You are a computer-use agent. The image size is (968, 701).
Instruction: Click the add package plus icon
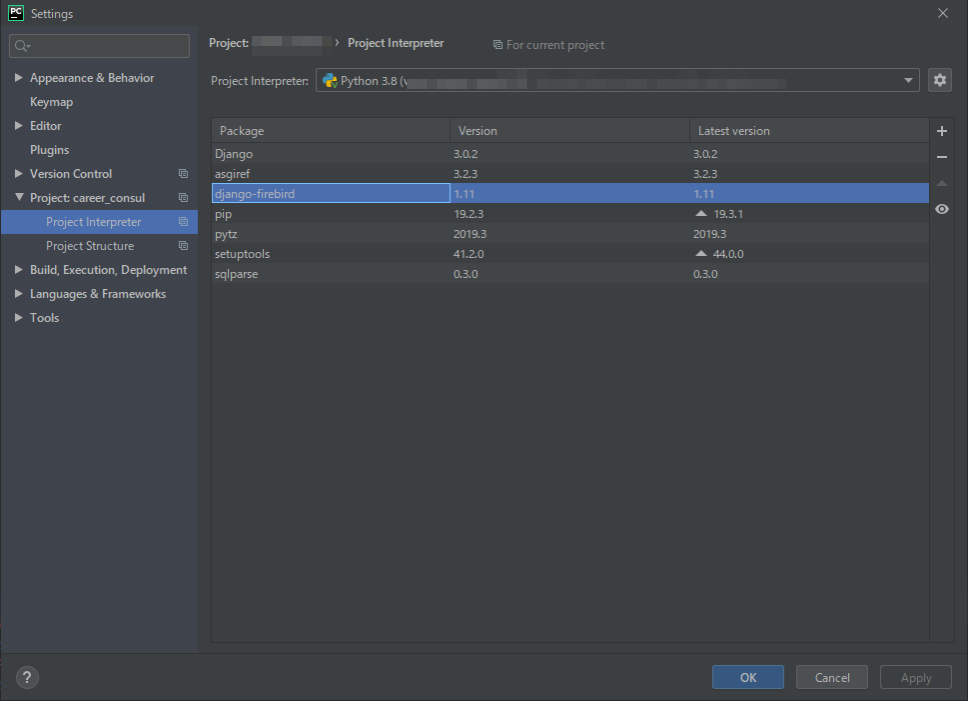point(941,131)
